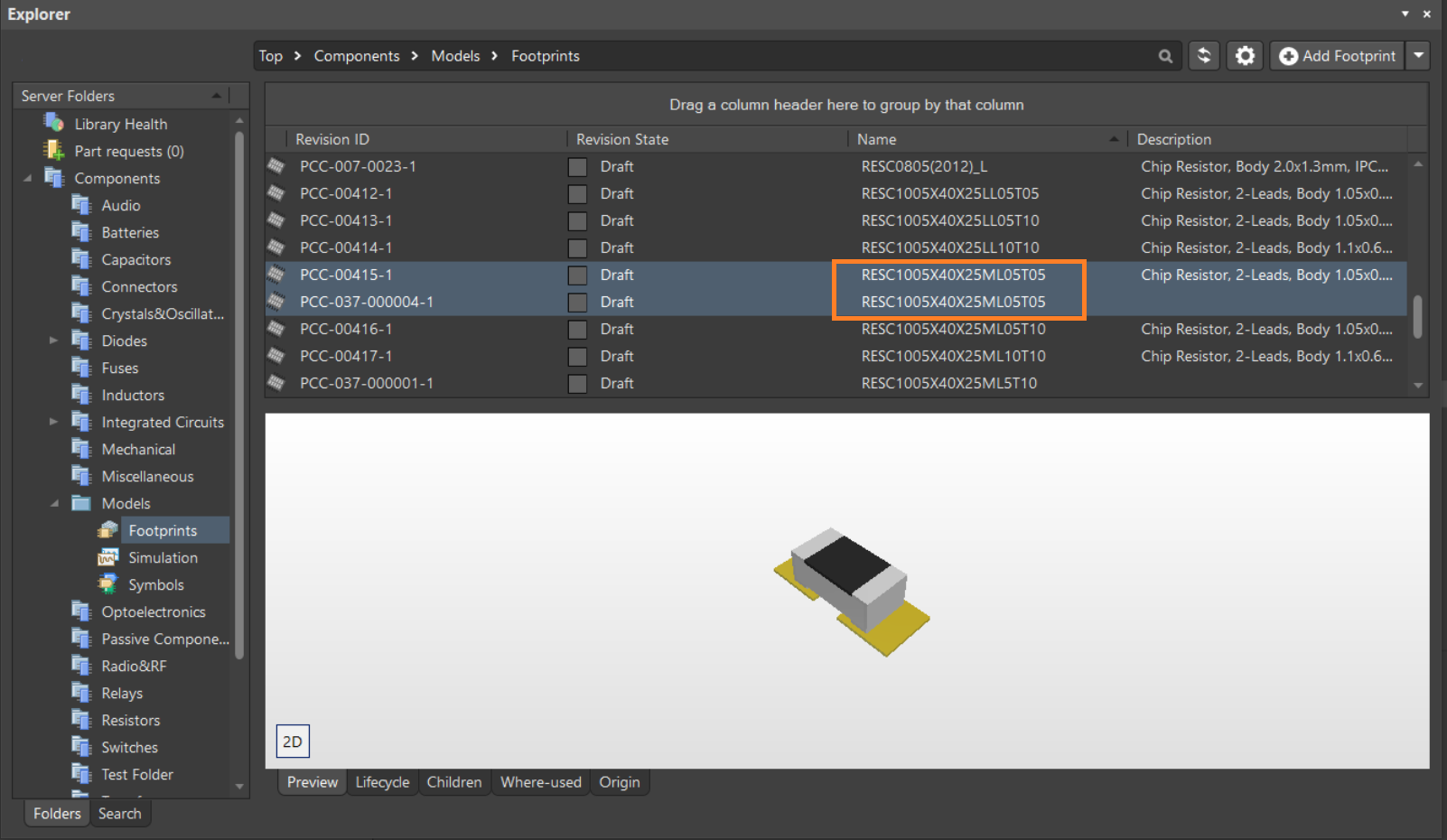Expand the Integrated Circuits tree node
Viewport: 1447px width, 840px height.
tap(53, 422)
